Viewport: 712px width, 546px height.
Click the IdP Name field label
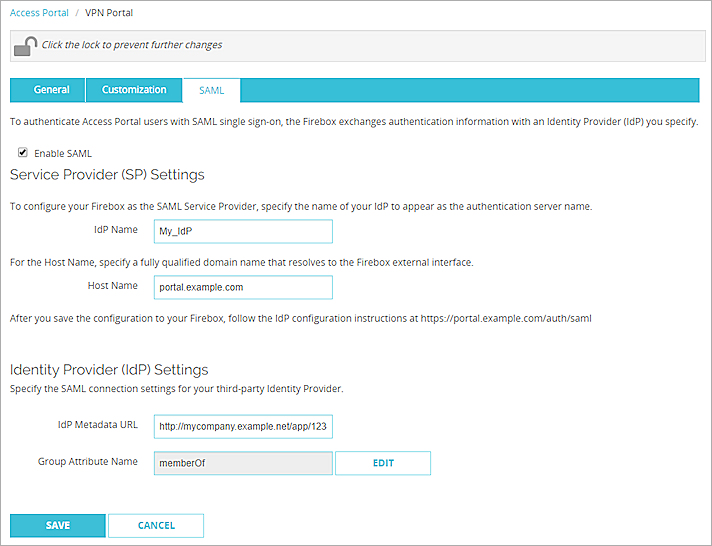(115, 230)
